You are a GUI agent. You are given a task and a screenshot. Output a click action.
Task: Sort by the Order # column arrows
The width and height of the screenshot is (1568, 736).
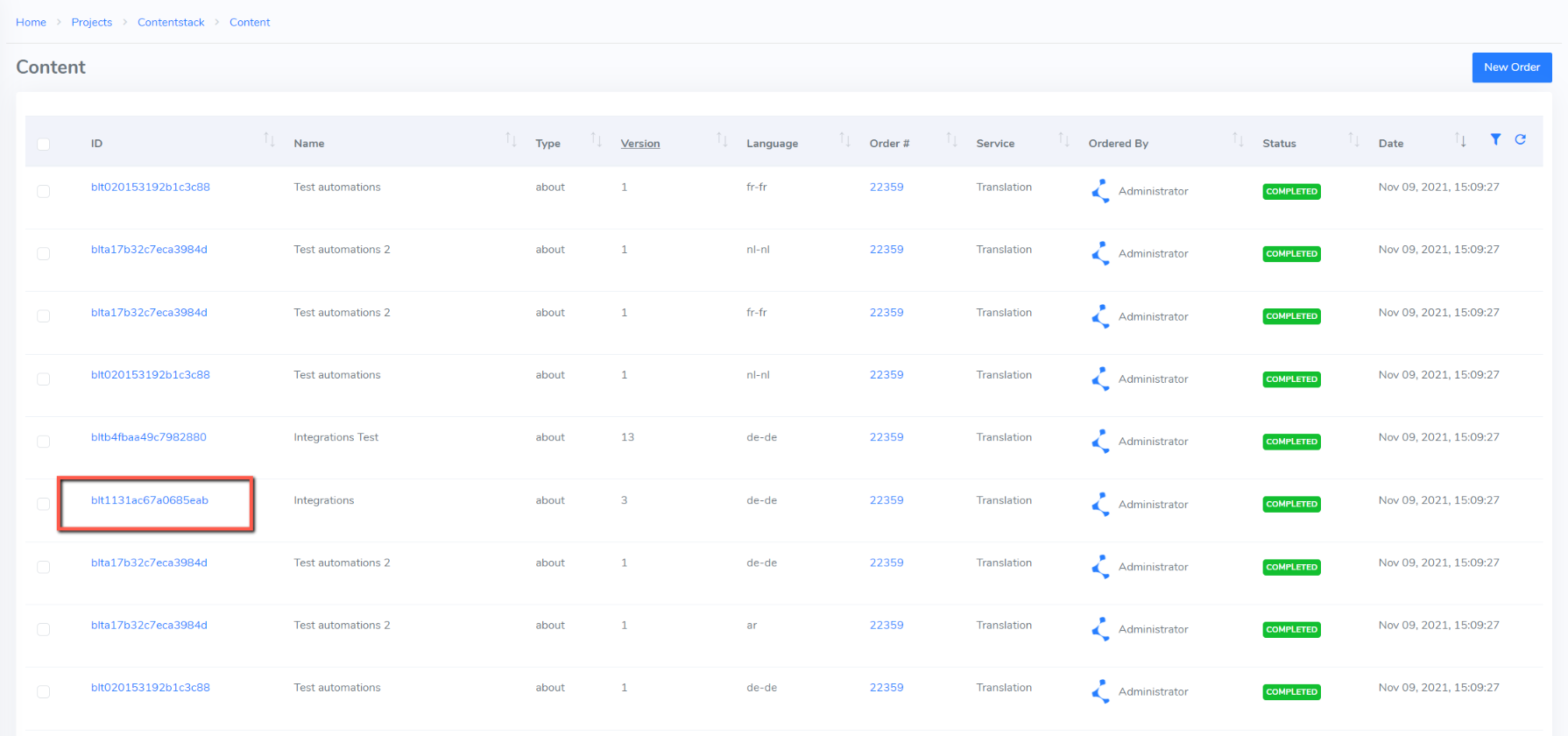coord(951,139)
